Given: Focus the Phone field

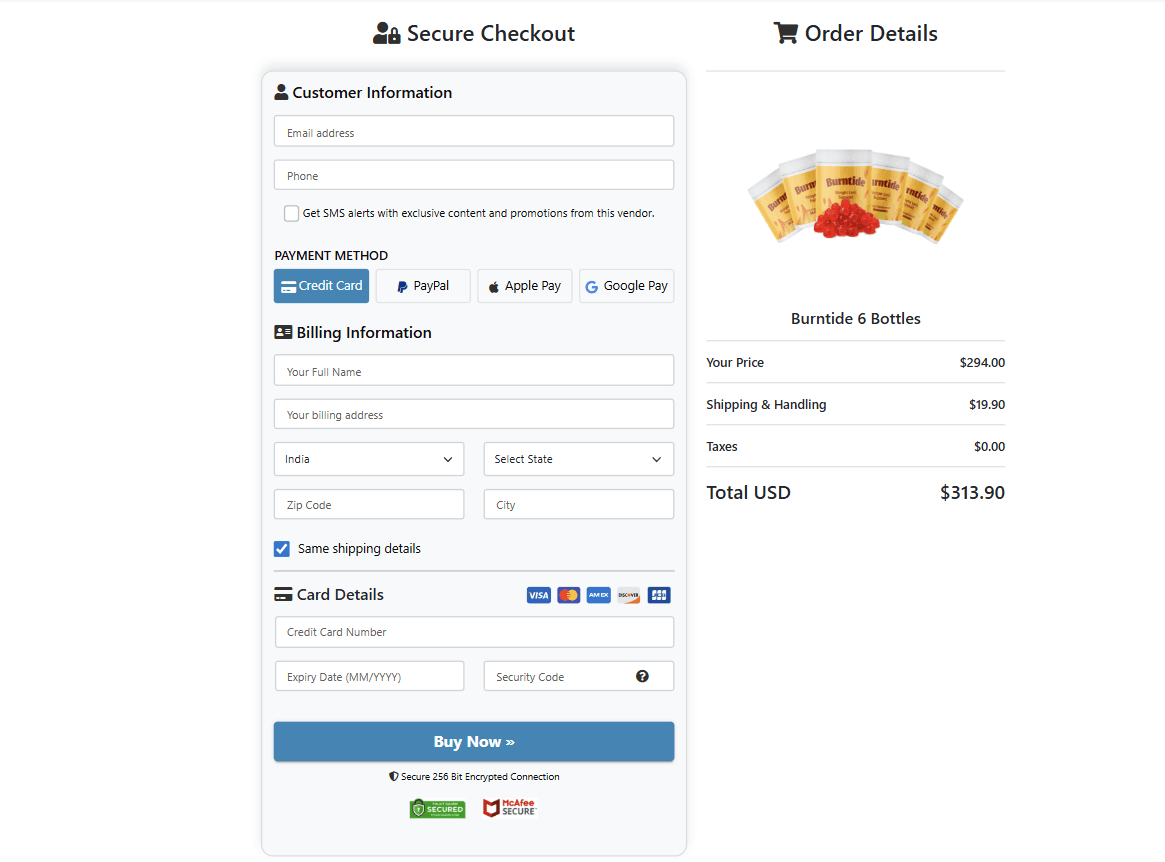Looking at the screenshot, I should click(474, 175).
